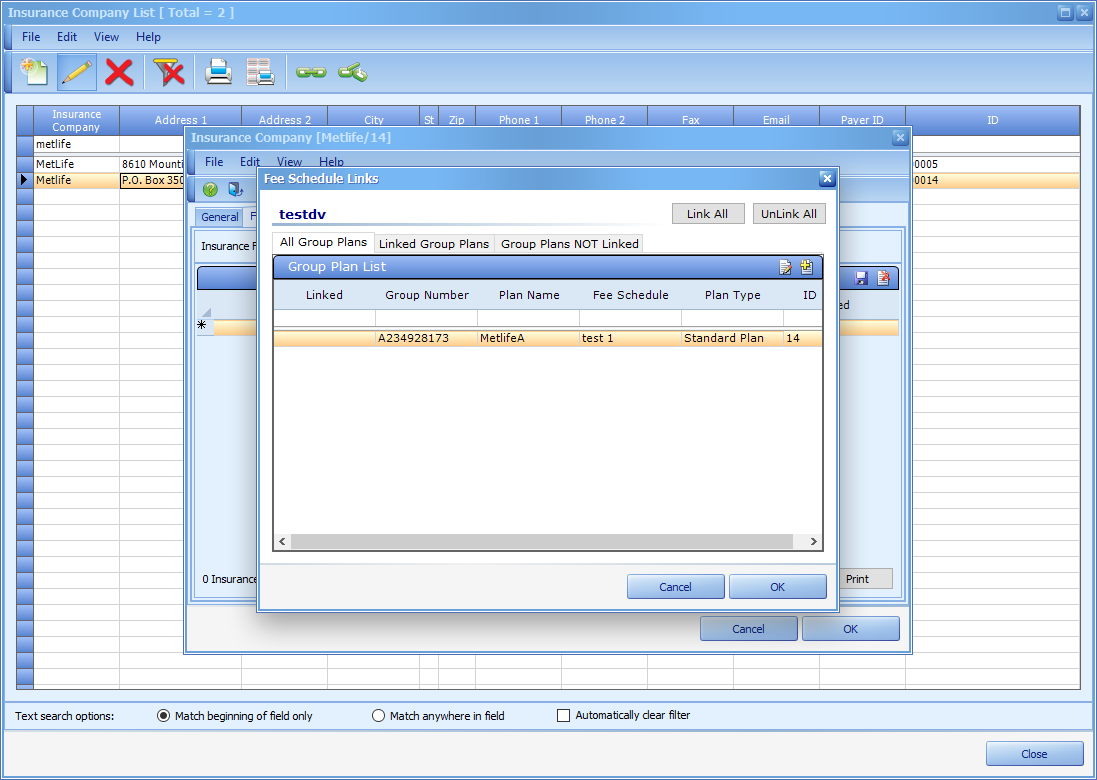Viewport: 1097px width, 780px height.
Task: Click Close button in Insurance Company List window
Action: coord(1034,753)
